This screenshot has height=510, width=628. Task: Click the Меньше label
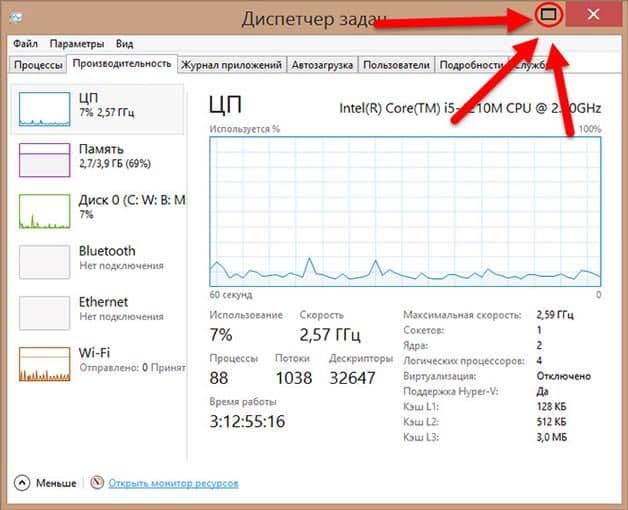pyautogui.click(x=56, y=483)
